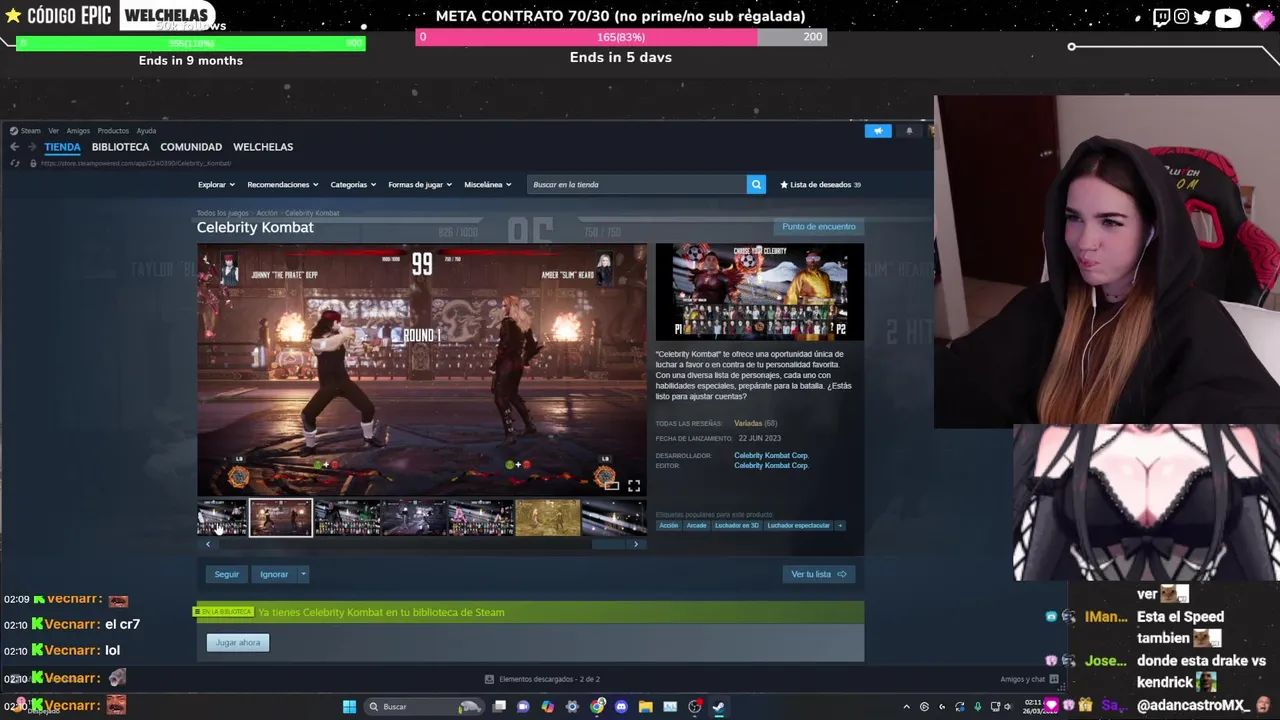Select the Luchador en 3D tag

pos(736,525)
